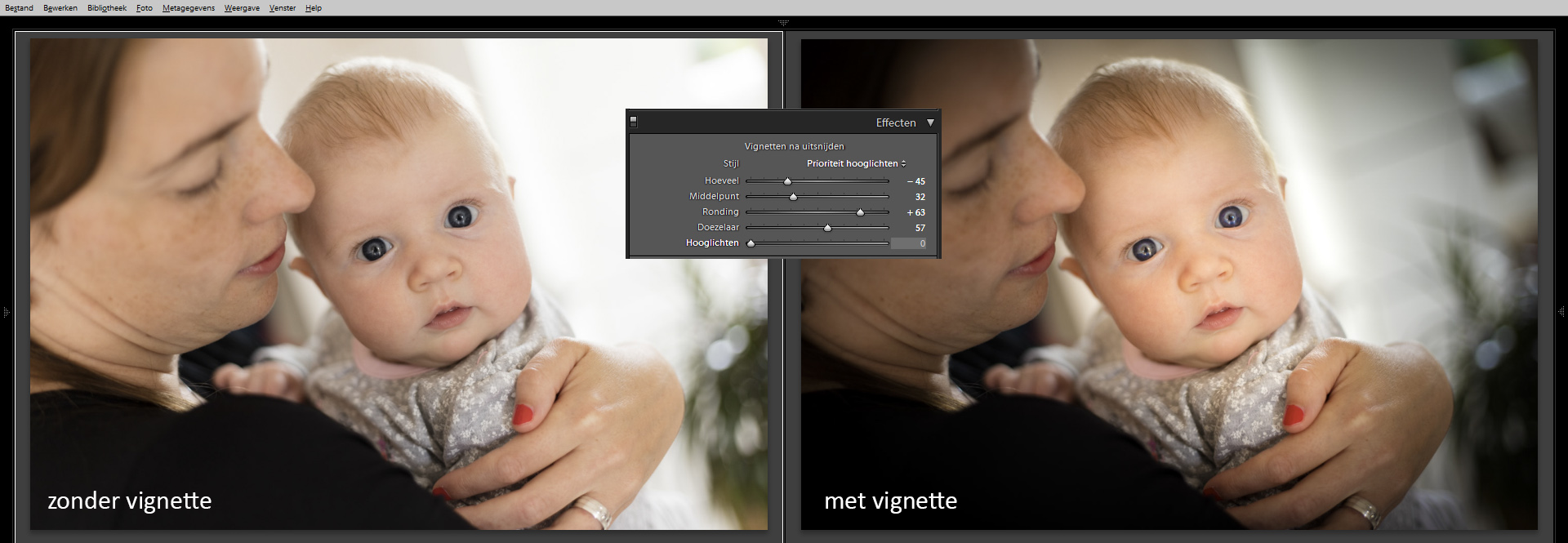Click the Middelpunt slider handle
Screen dimensions: 1568x543
pyautogui.click(x=793, y=197)
